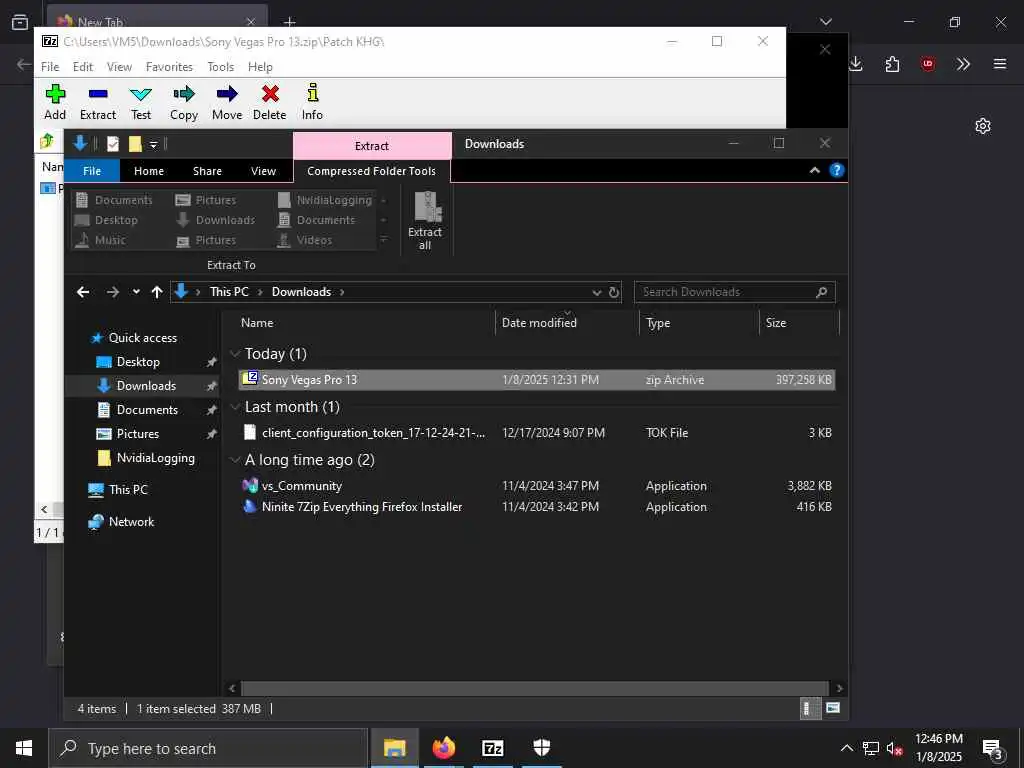Switch to details view icon in status bar
The image size is (1024, 768).
(x=810, y=709)
